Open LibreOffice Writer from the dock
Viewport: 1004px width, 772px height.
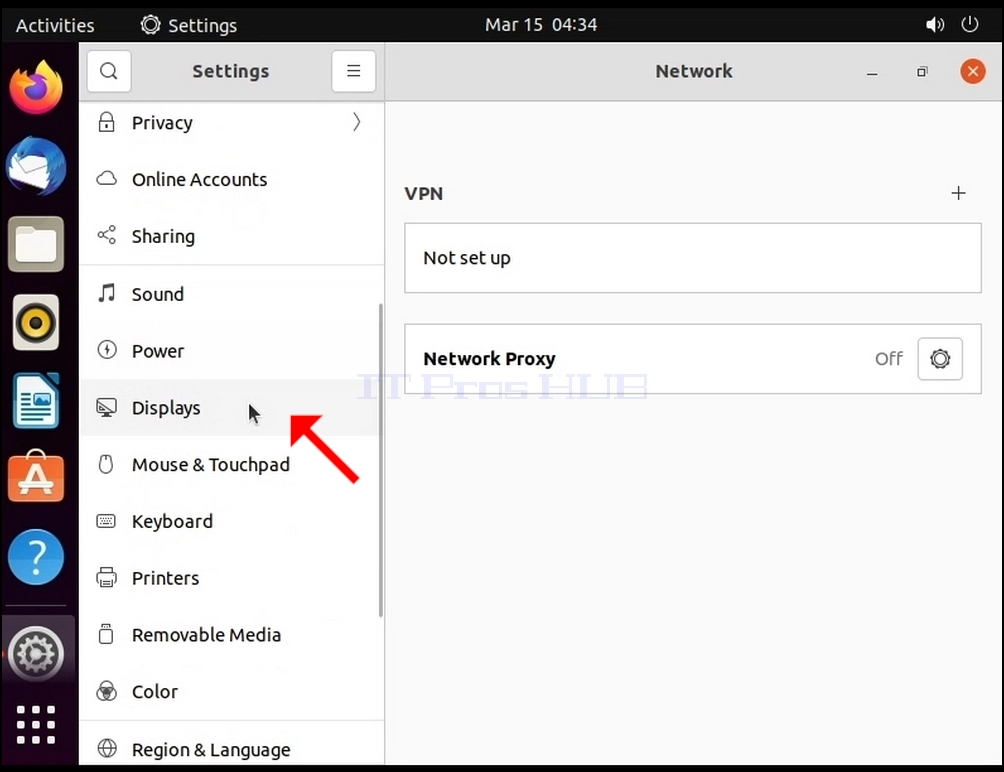click(36, 401)
